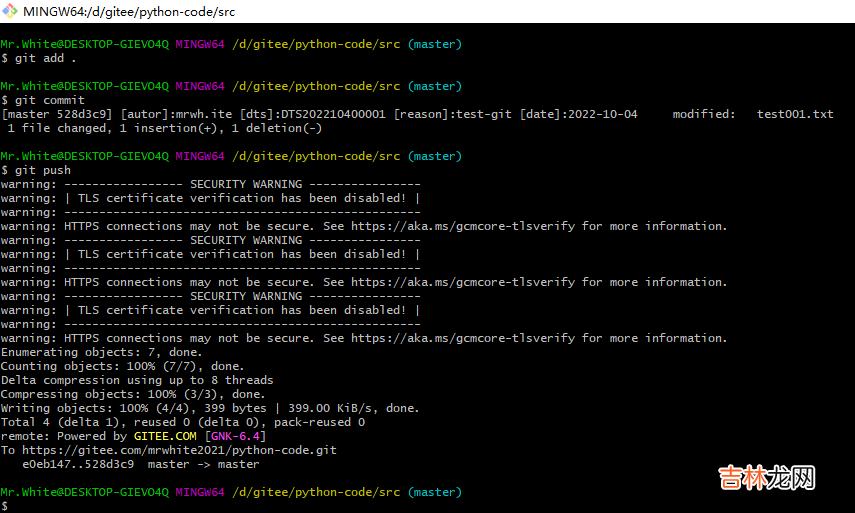855x513 pixels.
Task: Click the first SECURITY WARNING heading
Action: [243, 184]
